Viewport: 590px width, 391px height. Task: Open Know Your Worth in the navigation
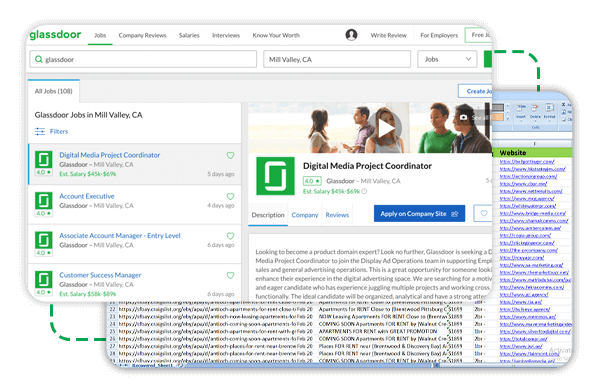276,35
